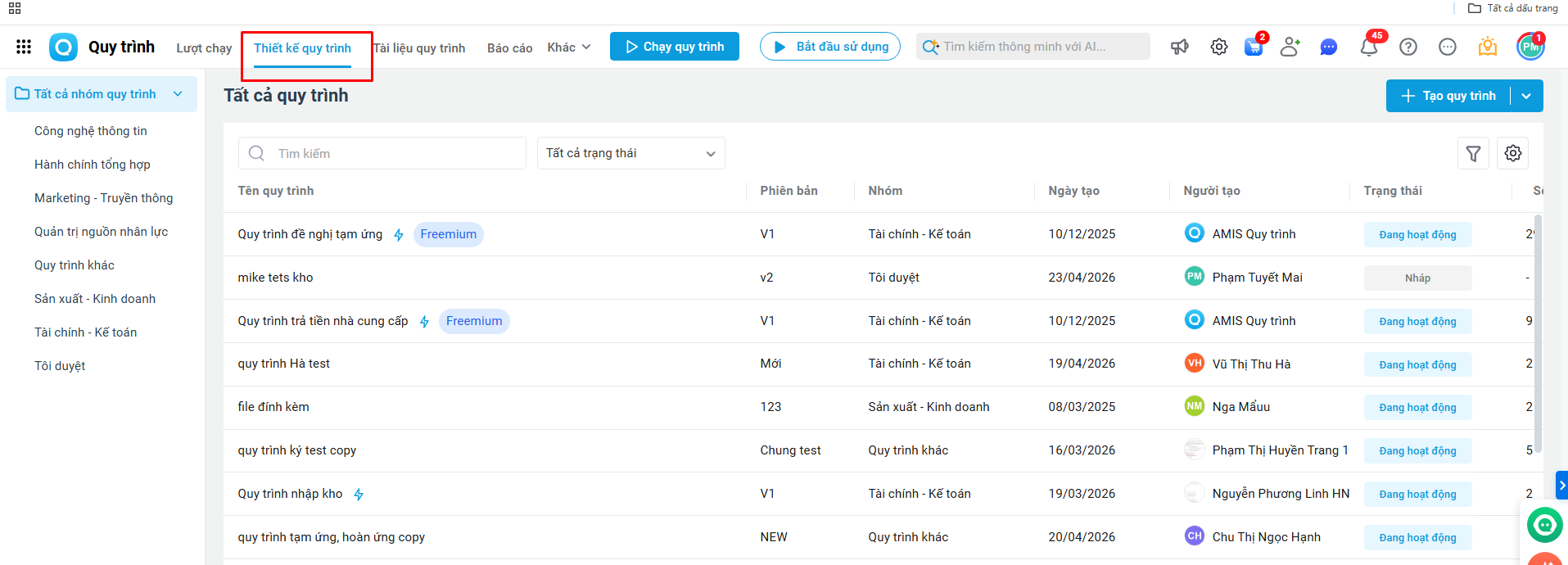Viewport: 1568px width, 565px height.
Task: Open the Báo cáo tab
Action: (x=509, y=48)
